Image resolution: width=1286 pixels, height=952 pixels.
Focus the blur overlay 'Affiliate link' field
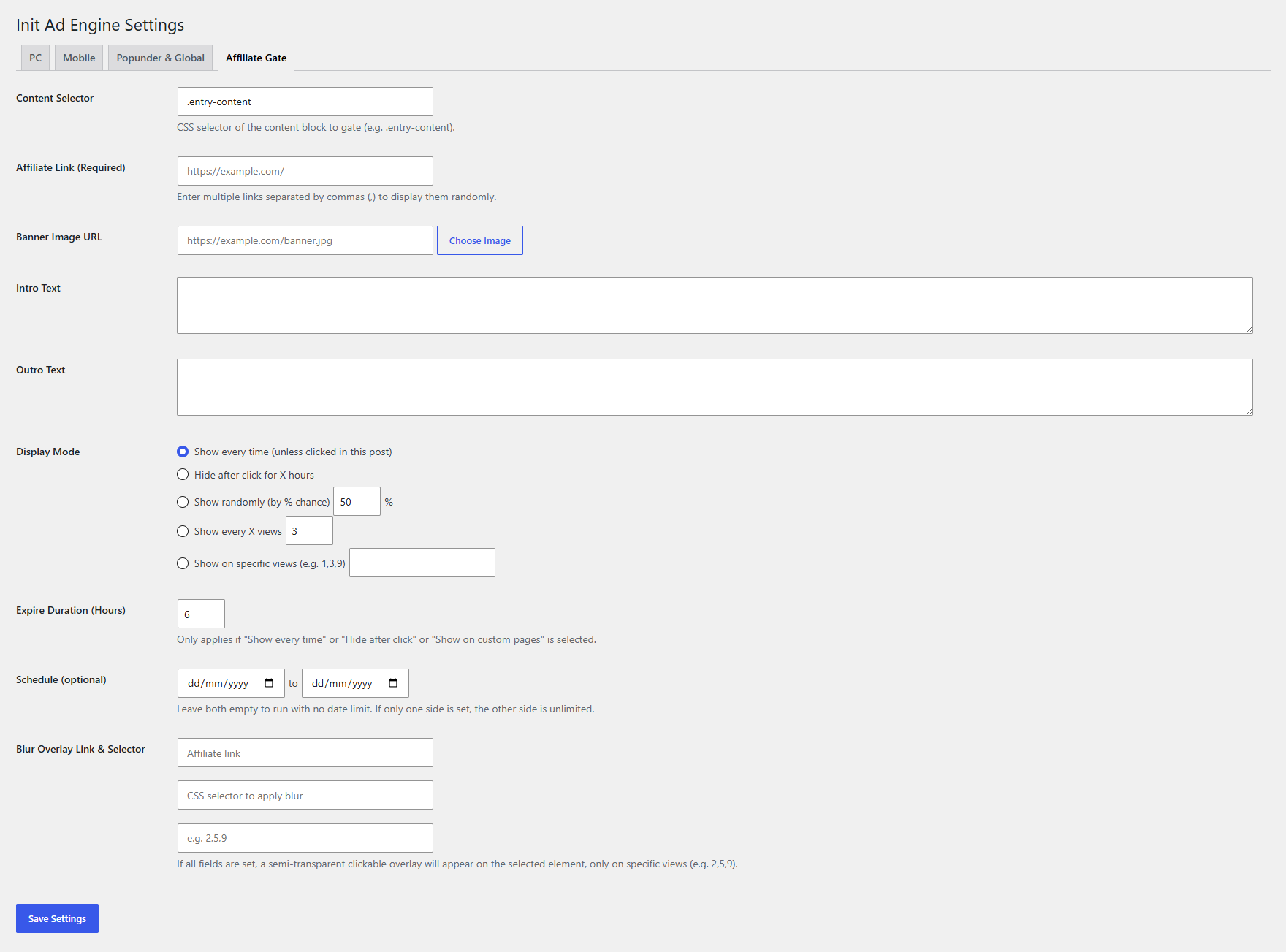tap(305, 753)
